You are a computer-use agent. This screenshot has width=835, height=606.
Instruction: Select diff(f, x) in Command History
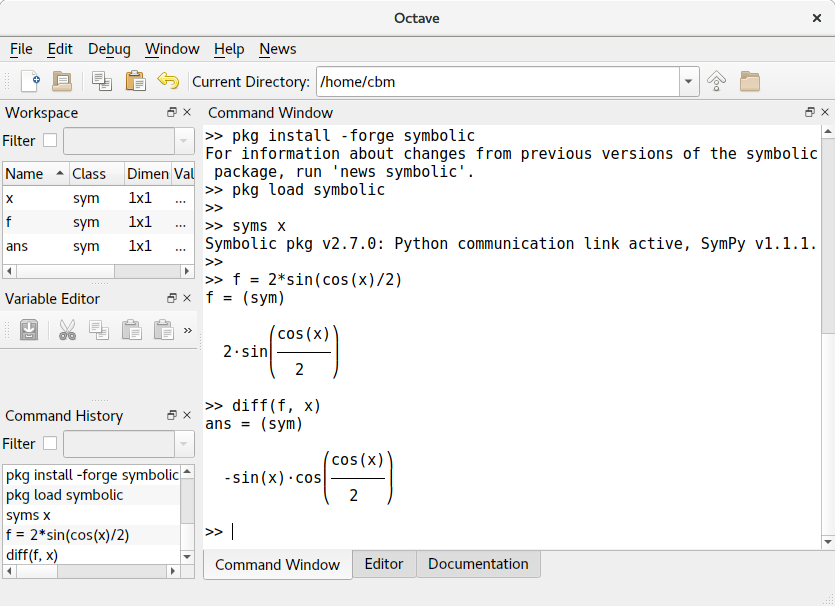pyautogui.click(x=32, y=555)
